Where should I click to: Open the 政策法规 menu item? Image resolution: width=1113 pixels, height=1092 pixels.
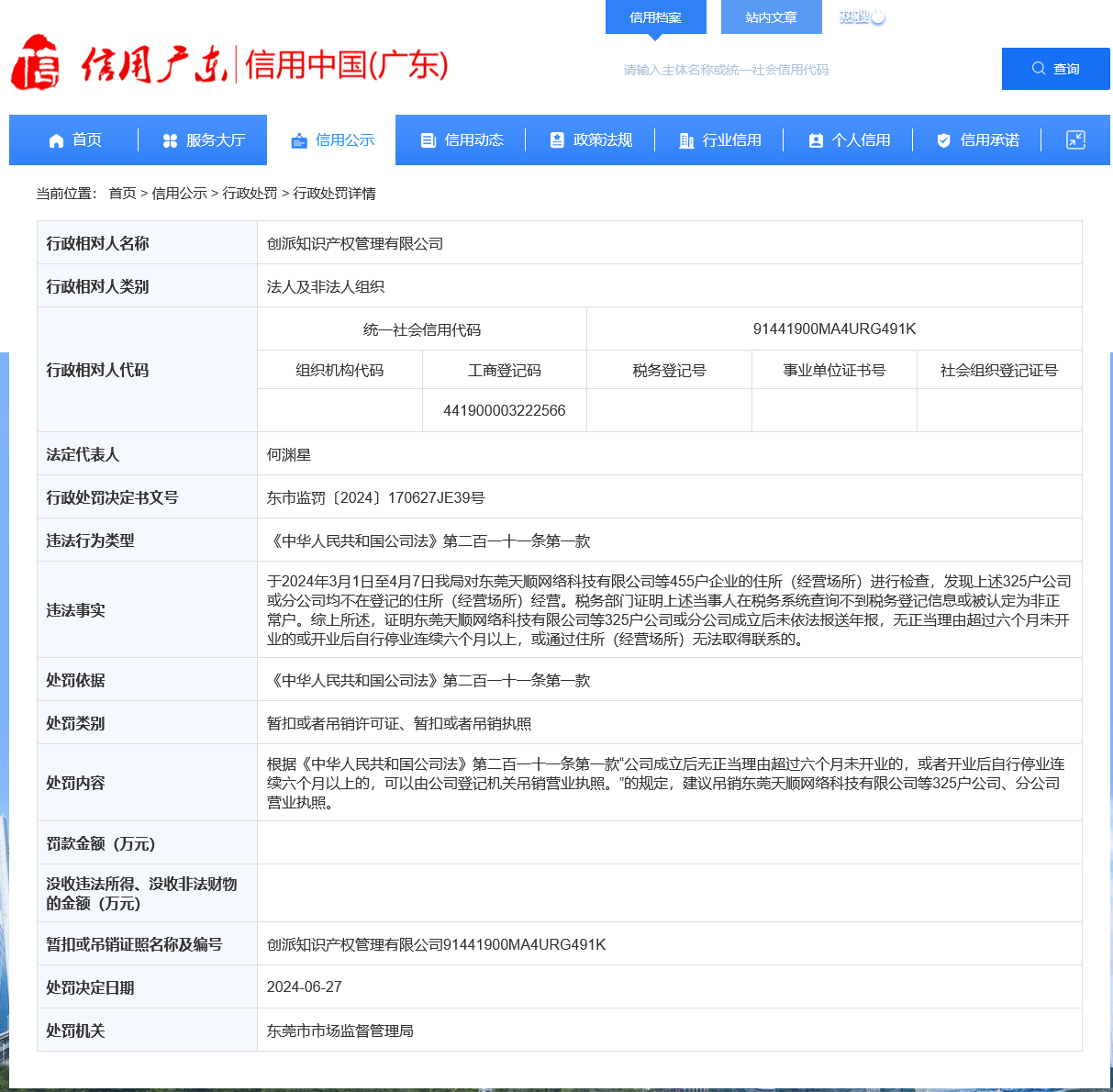603,140
